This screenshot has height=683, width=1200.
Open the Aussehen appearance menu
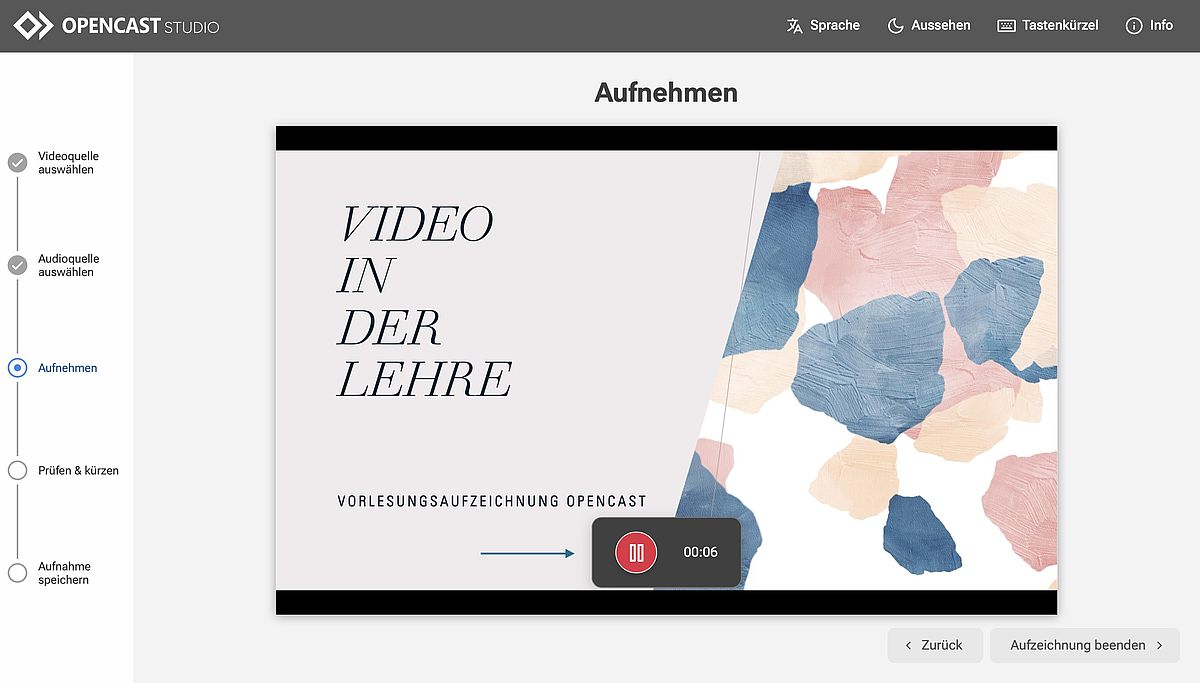click(929, 25)
